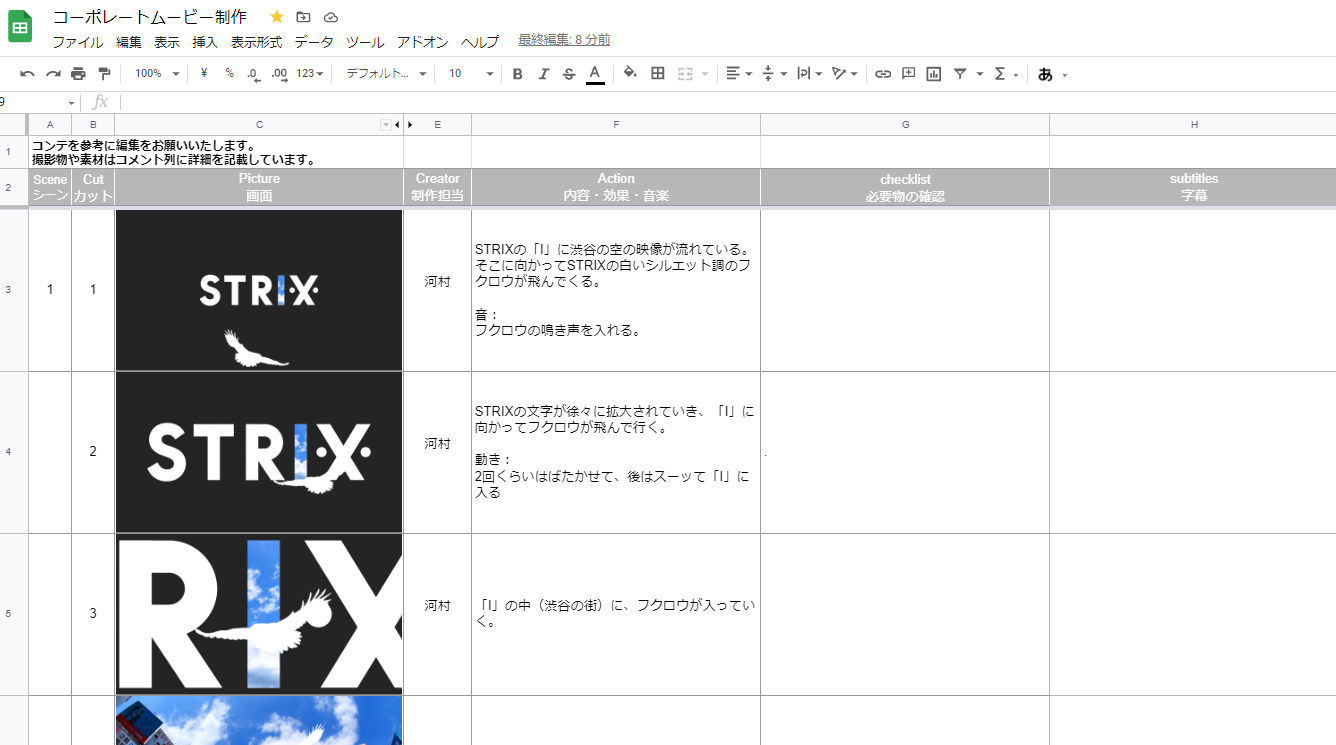Decrease decimal places
The image size is (1336, 745).
(x=253, y=74)
